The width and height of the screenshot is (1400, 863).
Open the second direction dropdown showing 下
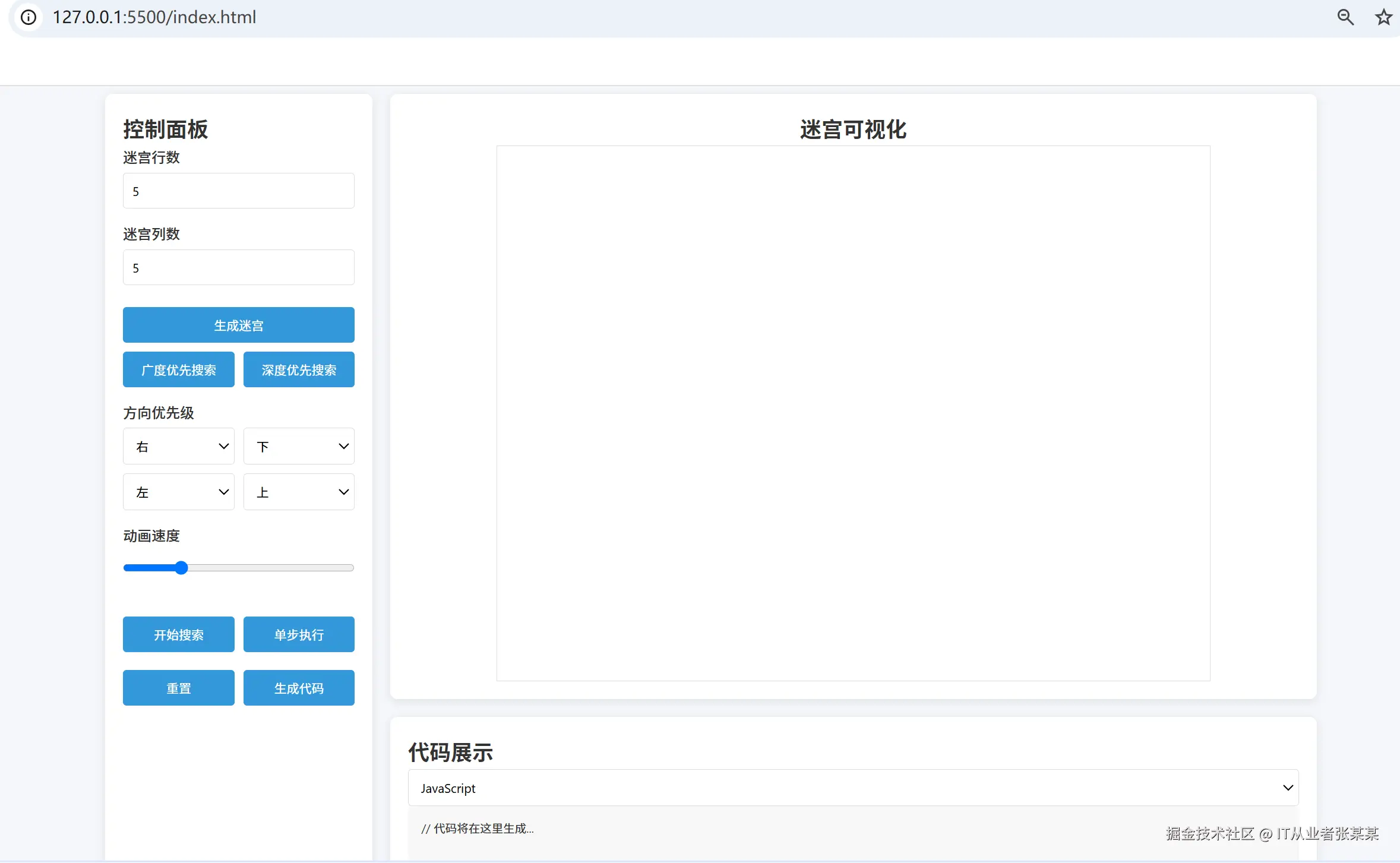[299, 446]
